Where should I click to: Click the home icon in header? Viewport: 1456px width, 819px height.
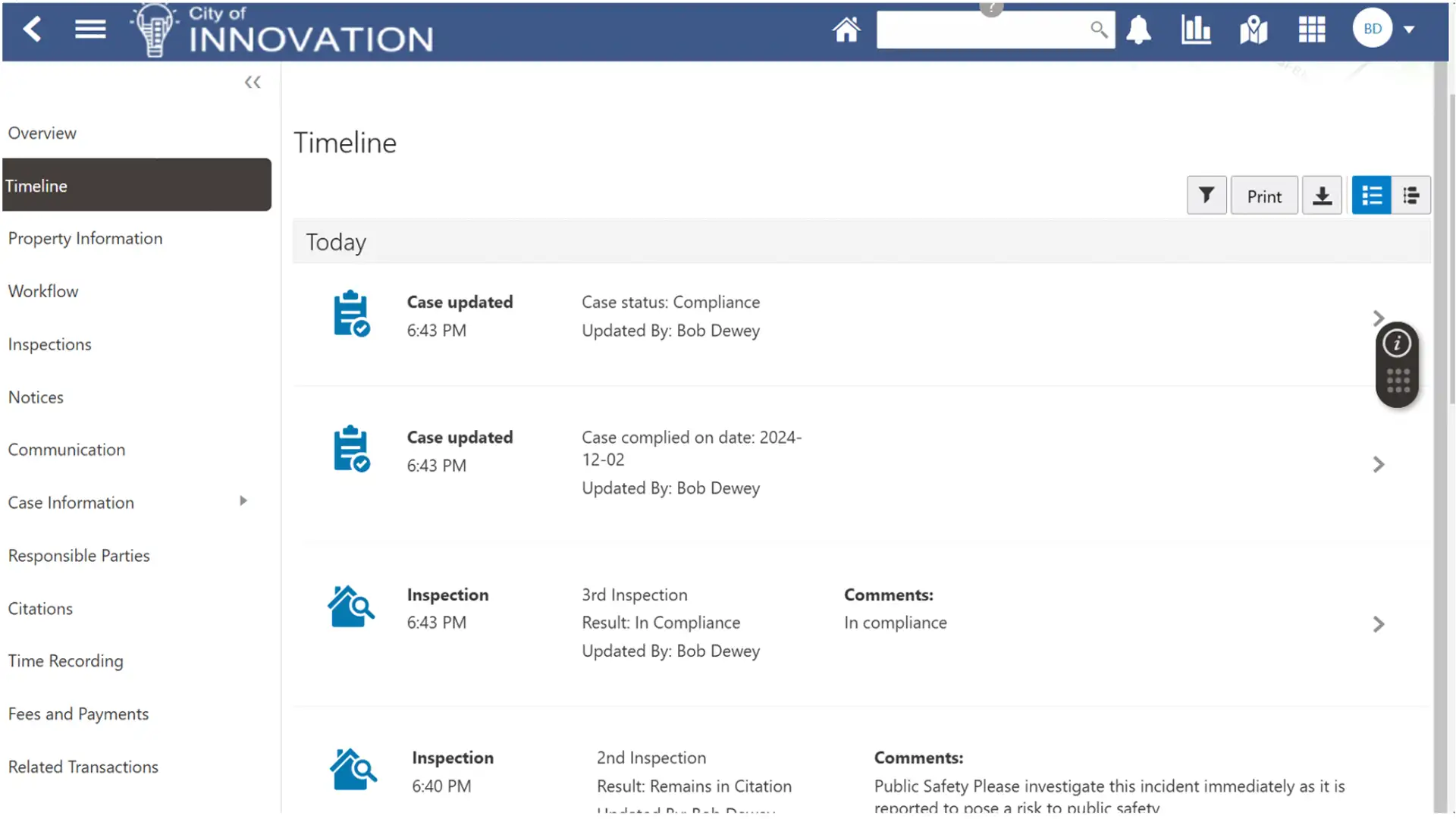point(846,30)
